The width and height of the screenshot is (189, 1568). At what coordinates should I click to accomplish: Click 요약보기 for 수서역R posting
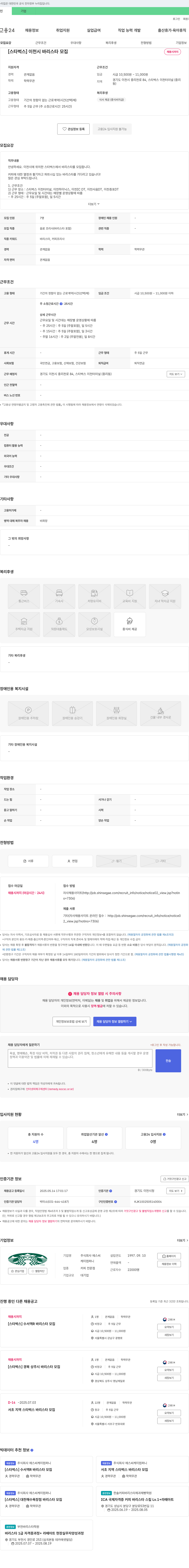tap(169, 1327)
